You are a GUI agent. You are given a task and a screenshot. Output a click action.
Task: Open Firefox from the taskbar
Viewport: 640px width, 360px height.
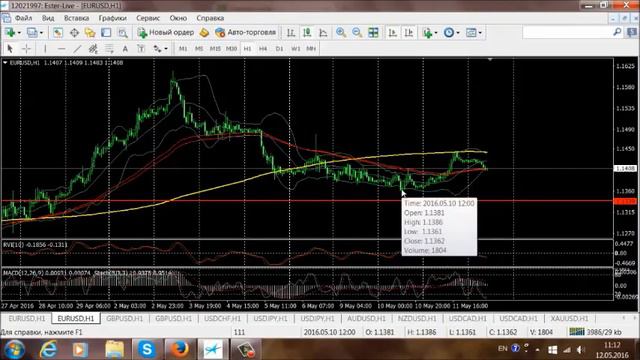[x=180, y=349]
